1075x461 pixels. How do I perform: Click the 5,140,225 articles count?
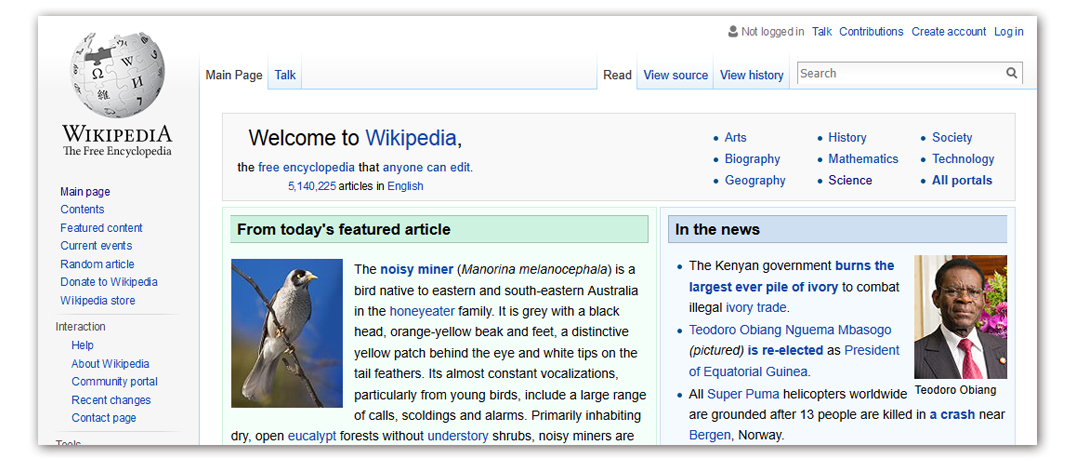312,186
